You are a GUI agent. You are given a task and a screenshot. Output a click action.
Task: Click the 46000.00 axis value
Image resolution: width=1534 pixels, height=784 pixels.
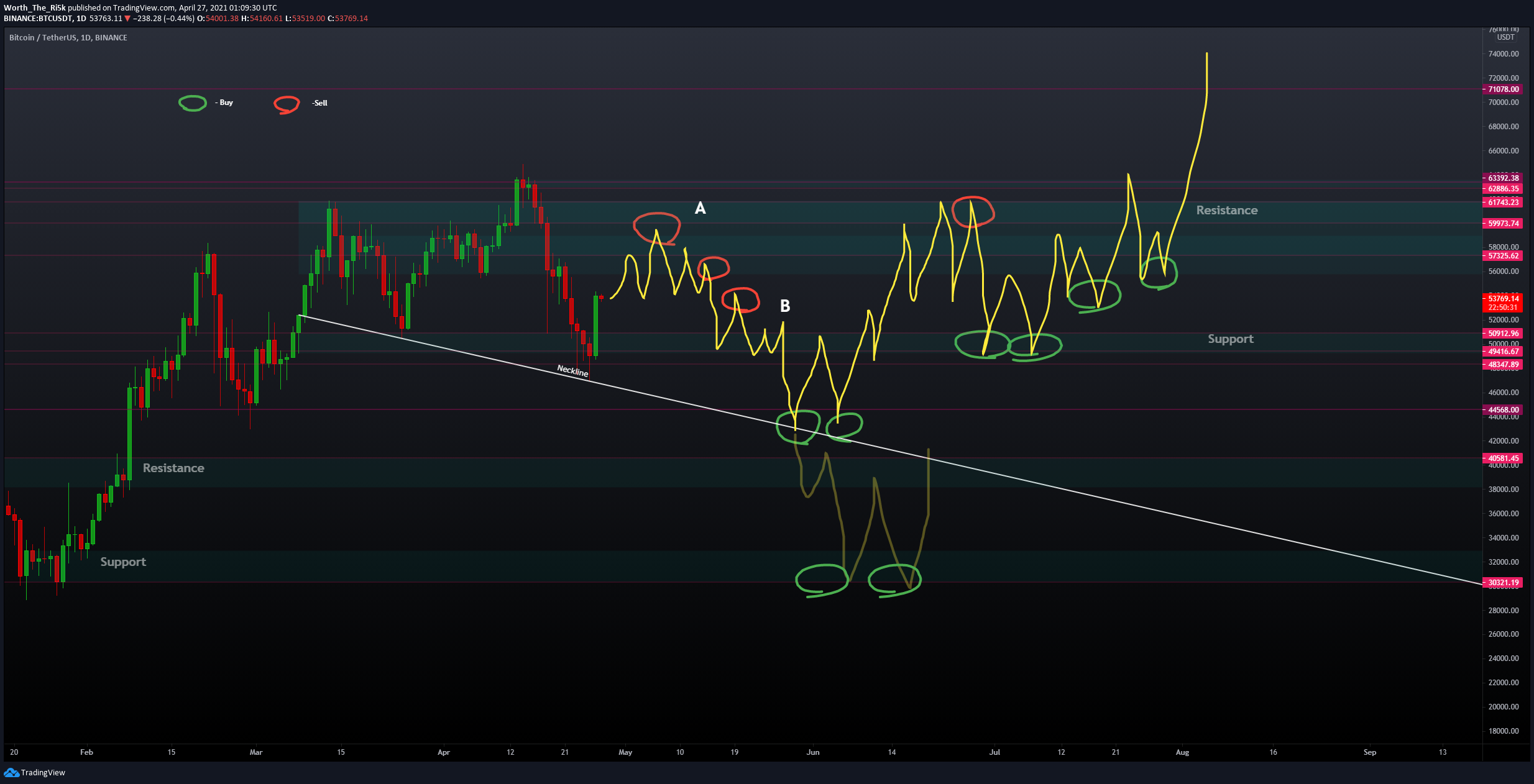click(x=1504, y=393)
